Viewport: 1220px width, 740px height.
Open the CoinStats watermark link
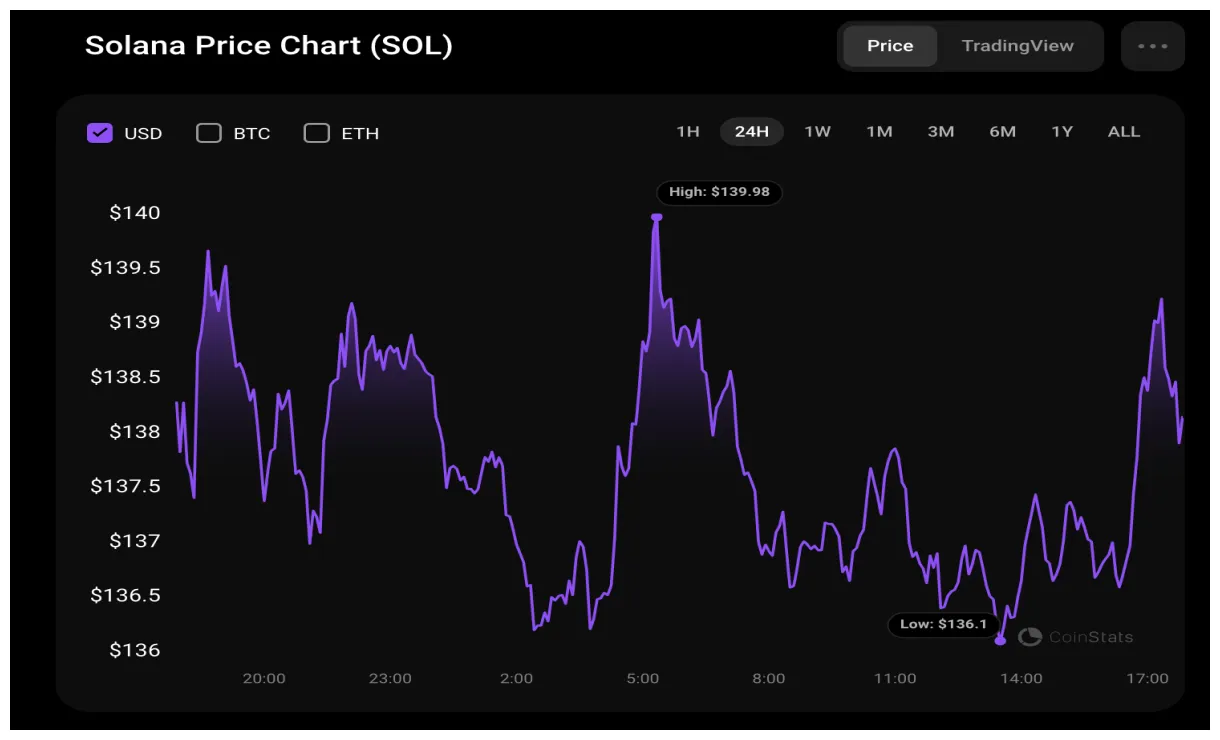(x=1088, y=636)
